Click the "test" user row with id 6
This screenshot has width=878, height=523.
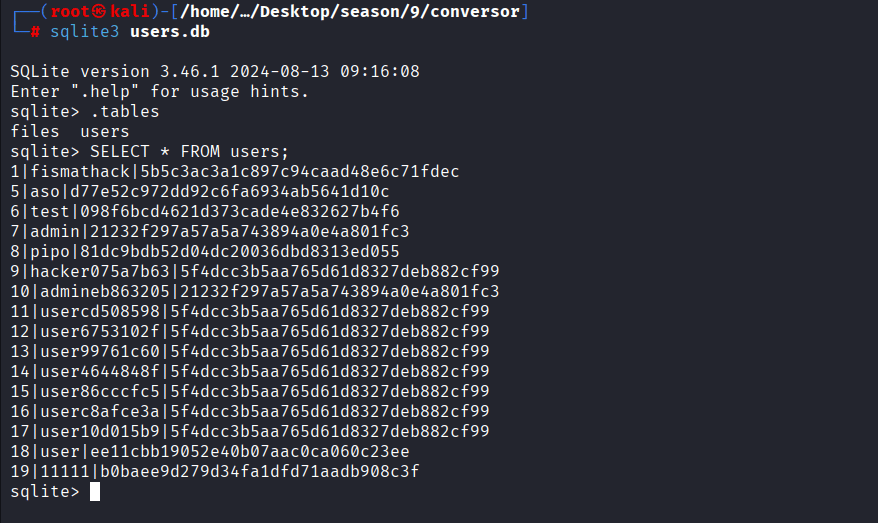click(x=205, y=211)
